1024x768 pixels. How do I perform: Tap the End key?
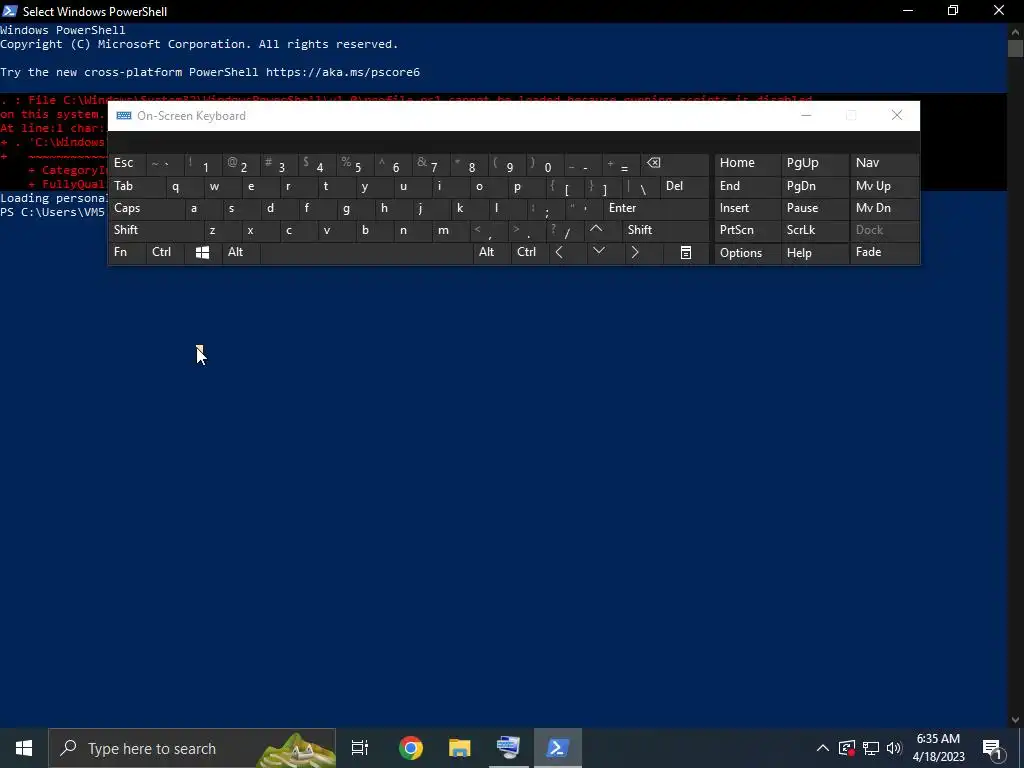pos(747,186)
